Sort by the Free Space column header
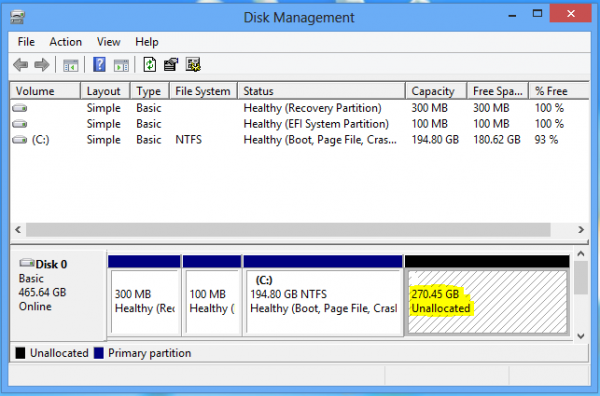 [x=498, y=91]
